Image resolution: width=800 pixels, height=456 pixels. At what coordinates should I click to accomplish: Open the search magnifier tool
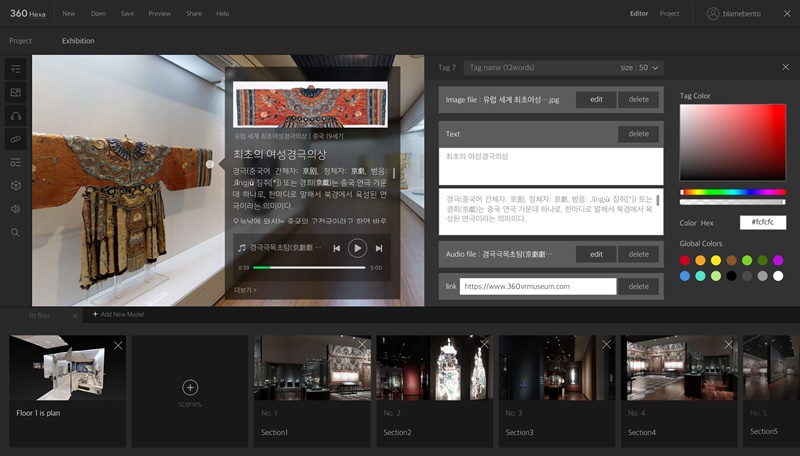(x=16, y=232)
